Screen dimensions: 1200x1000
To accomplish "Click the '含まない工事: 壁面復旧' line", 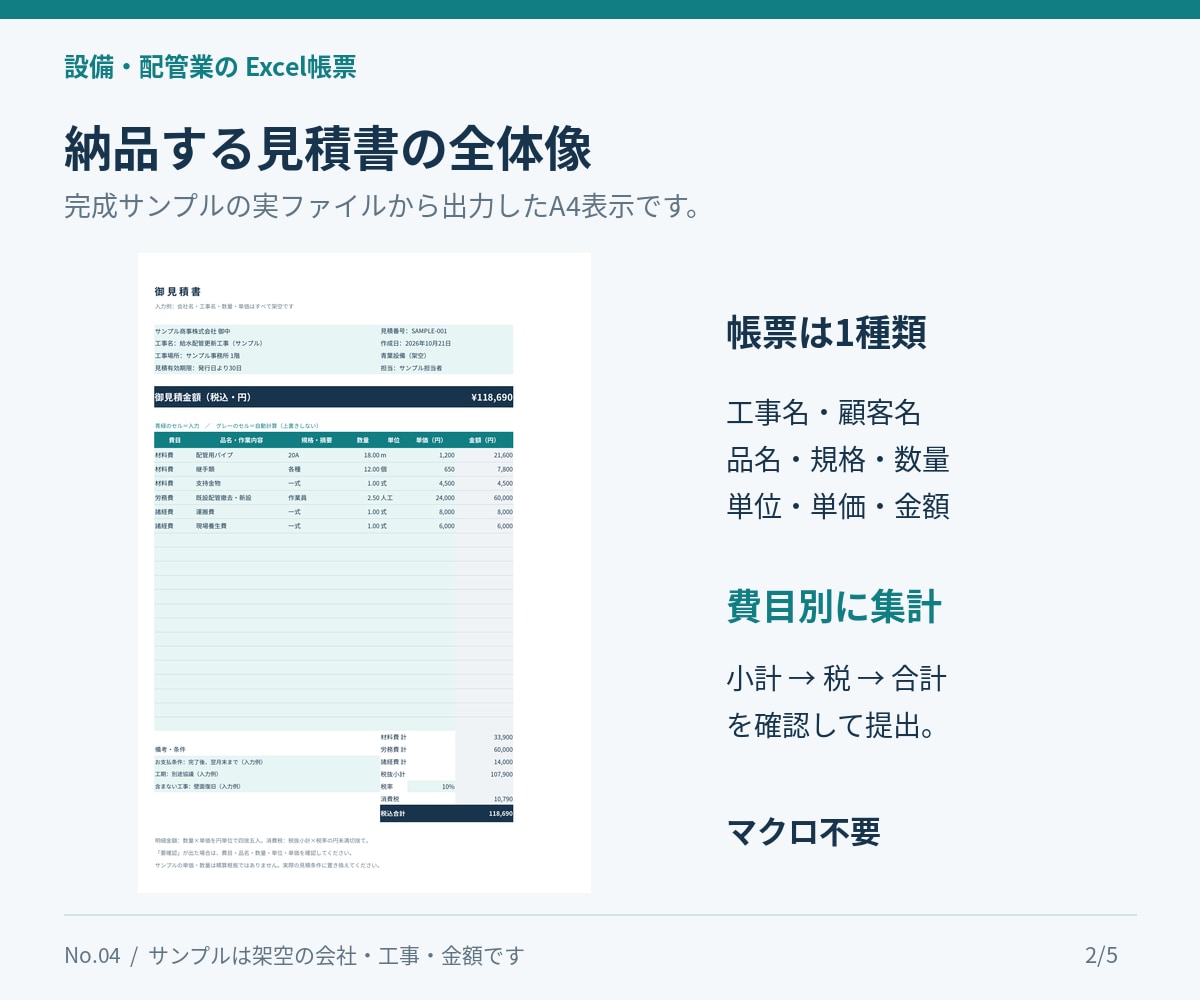I will pos(197,787).
